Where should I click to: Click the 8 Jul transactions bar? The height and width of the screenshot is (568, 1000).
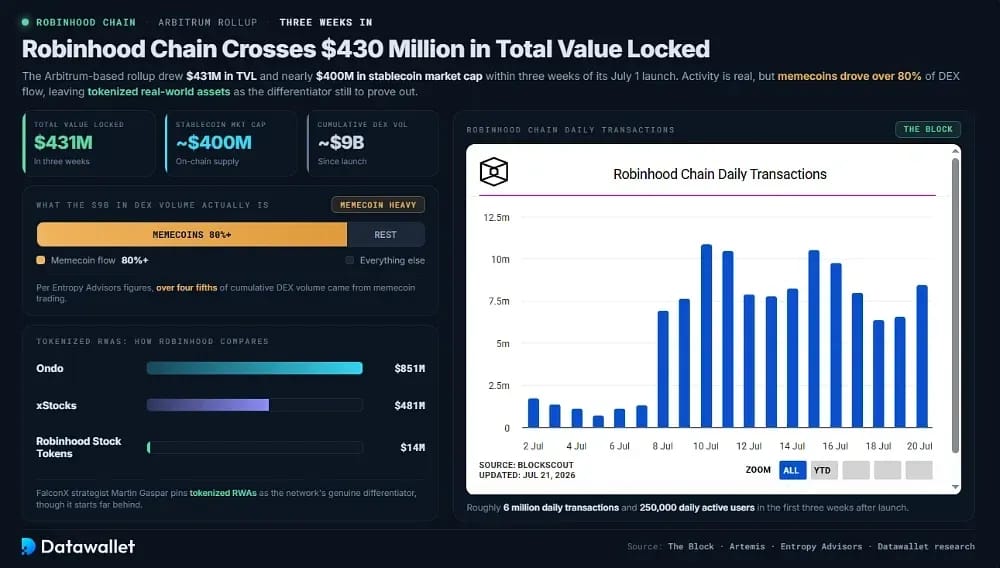click(x=663, y=369)
